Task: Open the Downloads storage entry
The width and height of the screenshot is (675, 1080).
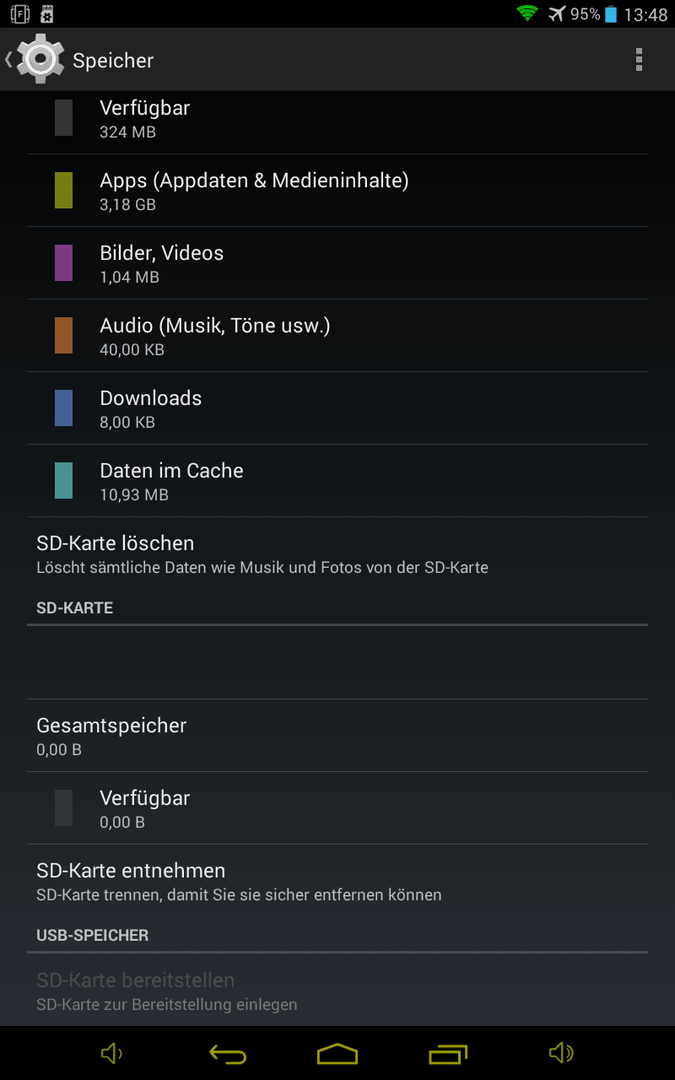Action: coord(338,408)
